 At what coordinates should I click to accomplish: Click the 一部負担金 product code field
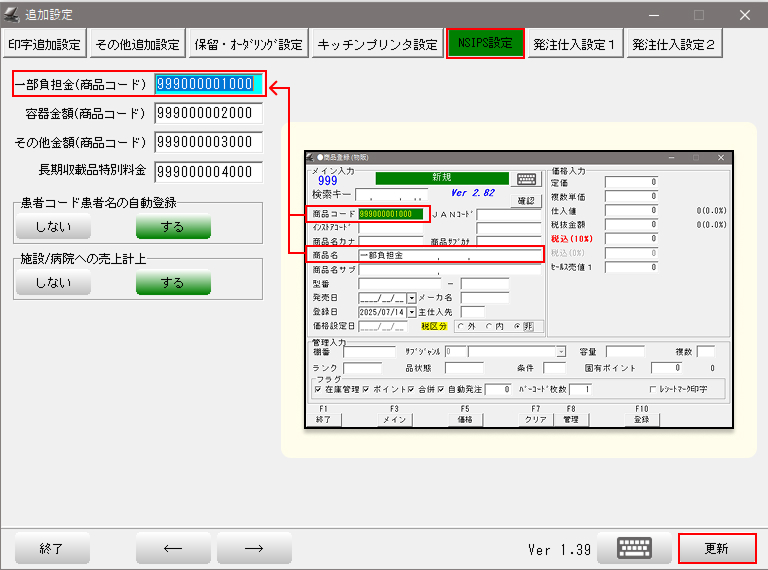click(x=209, y=84)
